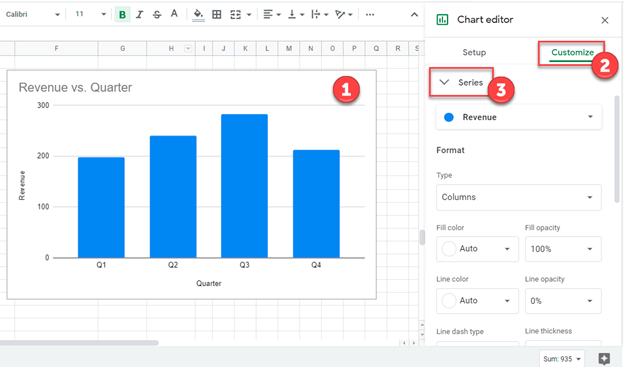Select the Q4 bar in the chart
The width and height of the screenshot is (624, 367).
pyautogui.click(x=316, y=204)
